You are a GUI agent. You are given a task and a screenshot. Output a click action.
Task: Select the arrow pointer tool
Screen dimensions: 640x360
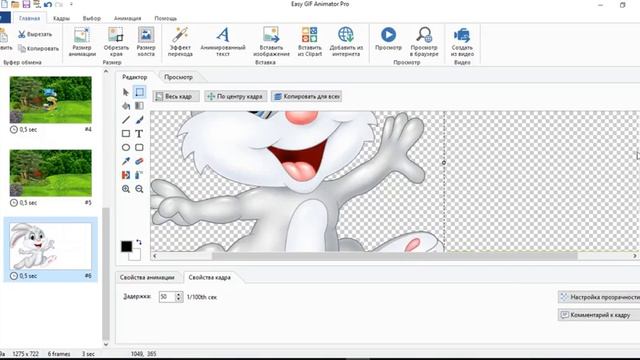pyautogui.click(x=126, y=92)
